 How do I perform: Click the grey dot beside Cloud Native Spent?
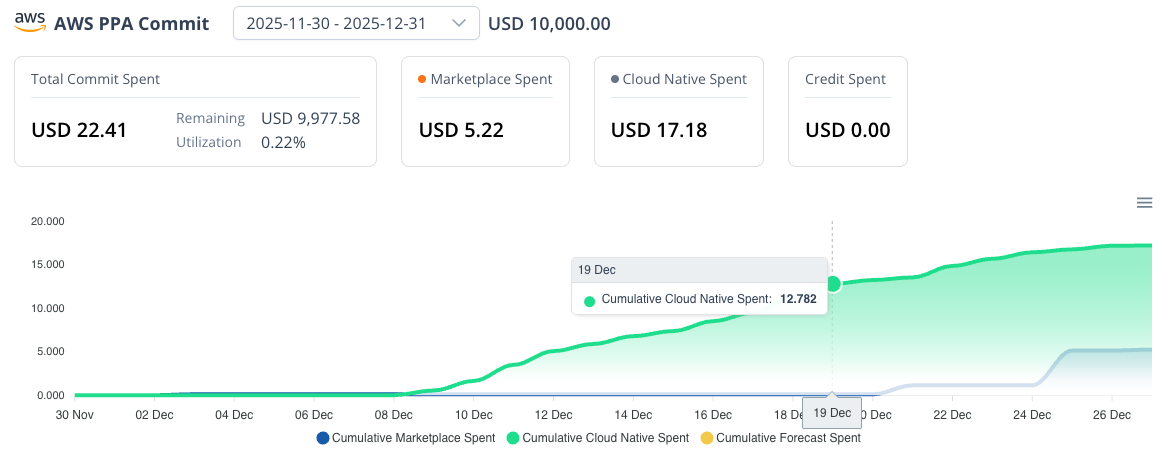tap(614, 79)
